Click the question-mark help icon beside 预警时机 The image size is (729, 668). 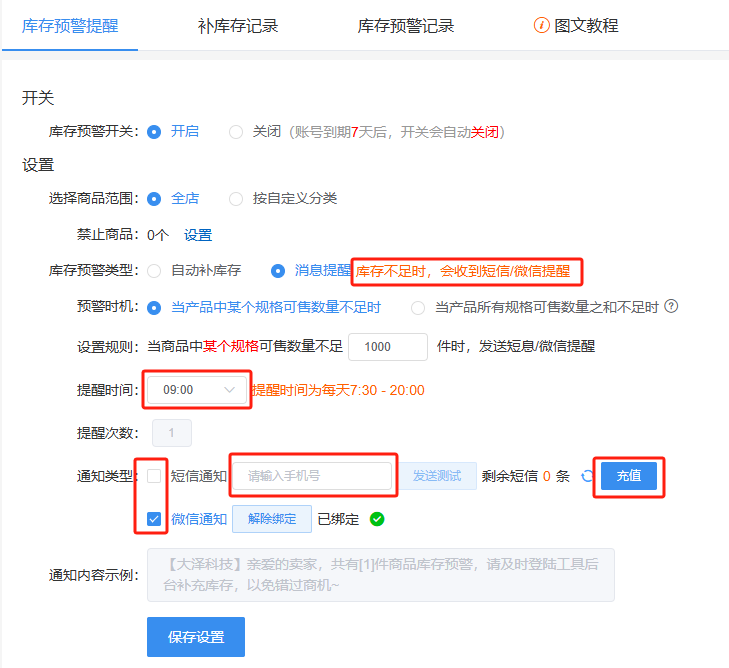671,306
